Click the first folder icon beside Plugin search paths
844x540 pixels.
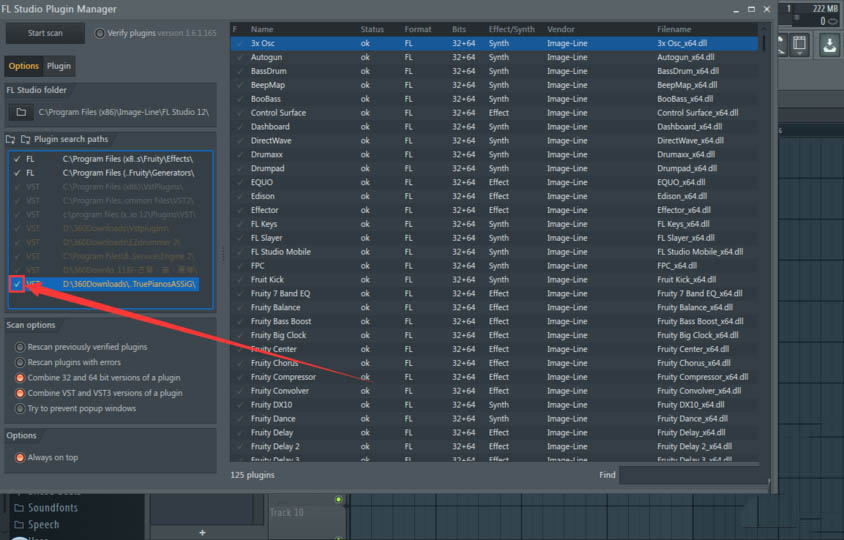tap(10, 139)
